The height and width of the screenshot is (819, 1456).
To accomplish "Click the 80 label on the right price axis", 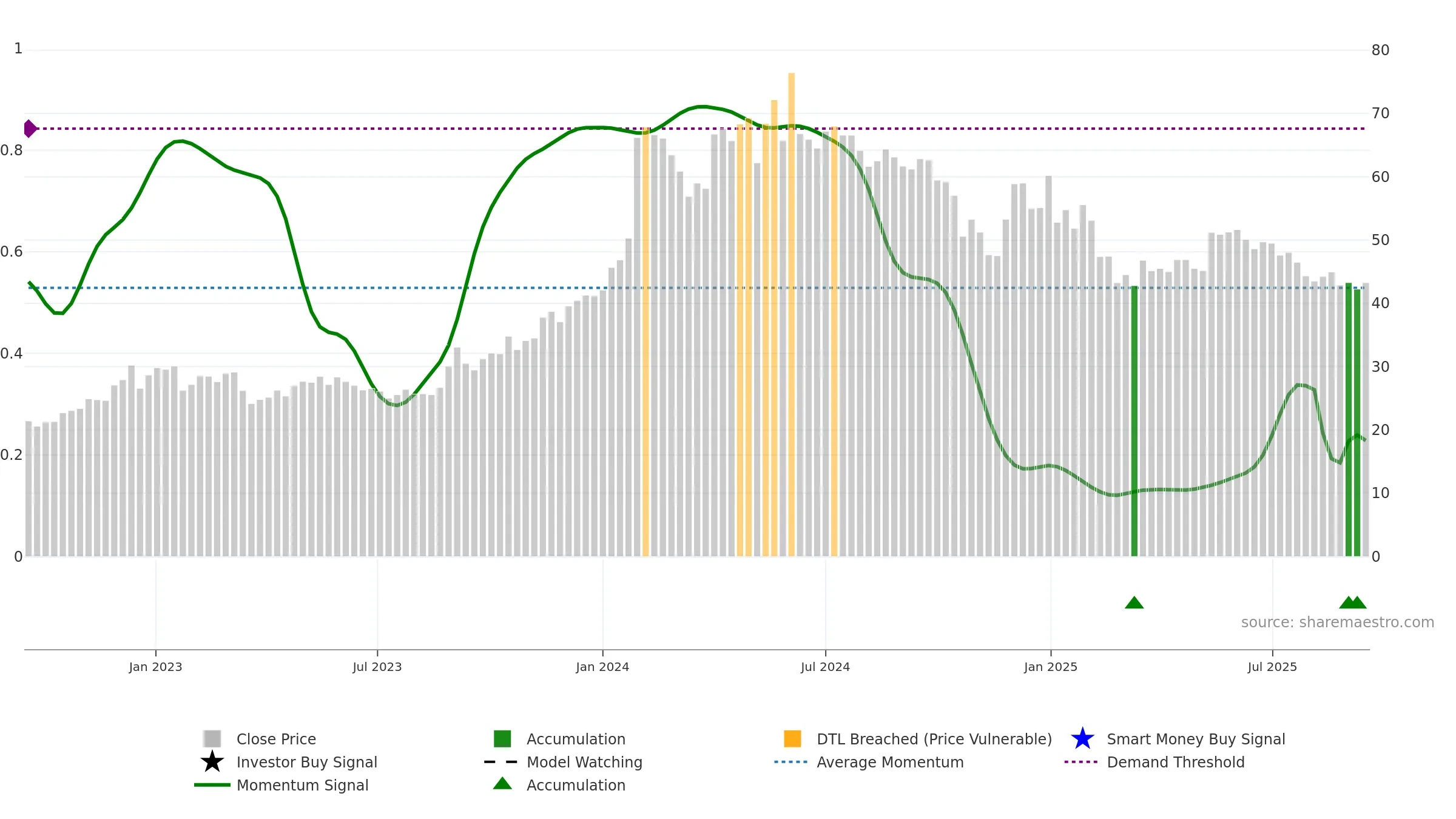I will tap(1380, 50).
